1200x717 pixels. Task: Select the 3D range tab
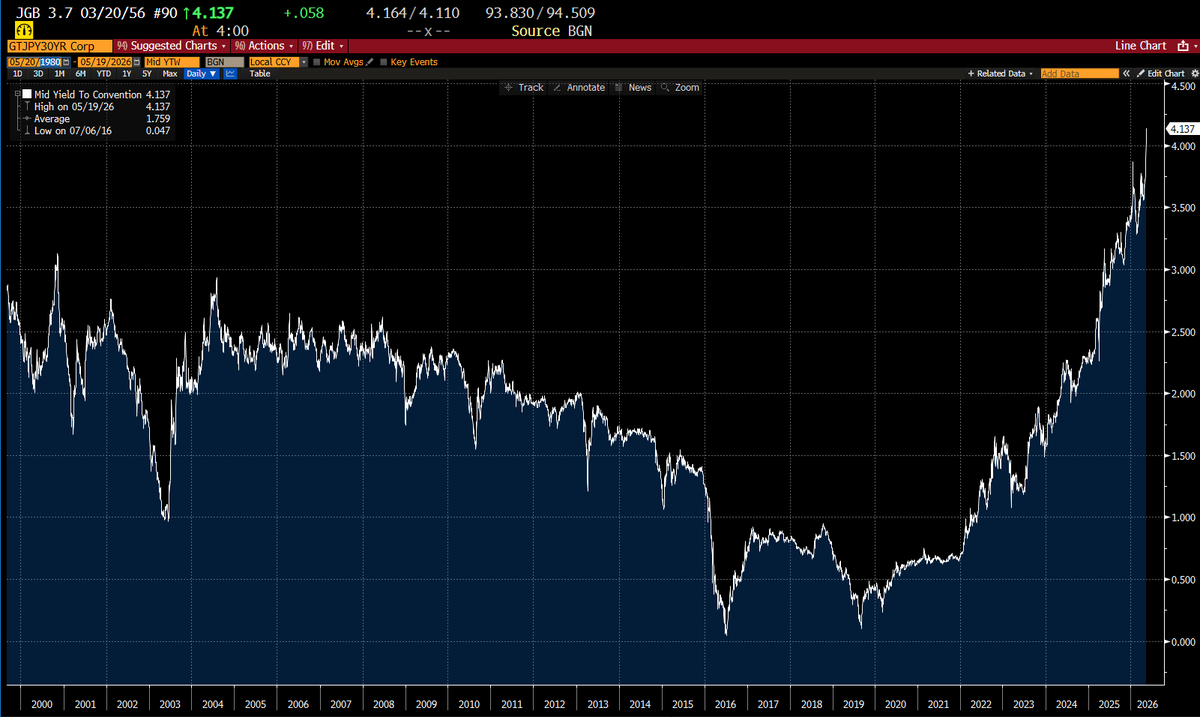click(37, 73)
